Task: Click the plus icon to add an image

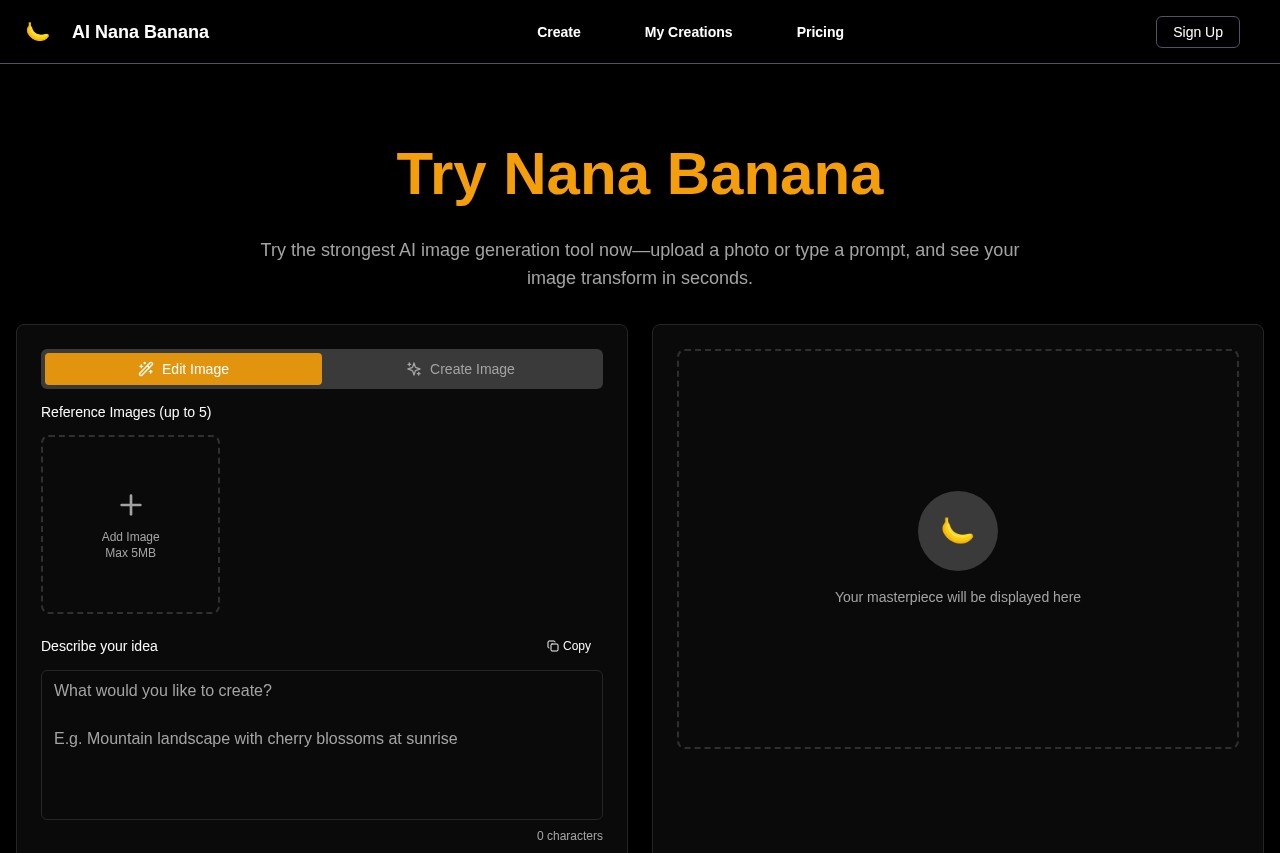Action: [130, 505]
